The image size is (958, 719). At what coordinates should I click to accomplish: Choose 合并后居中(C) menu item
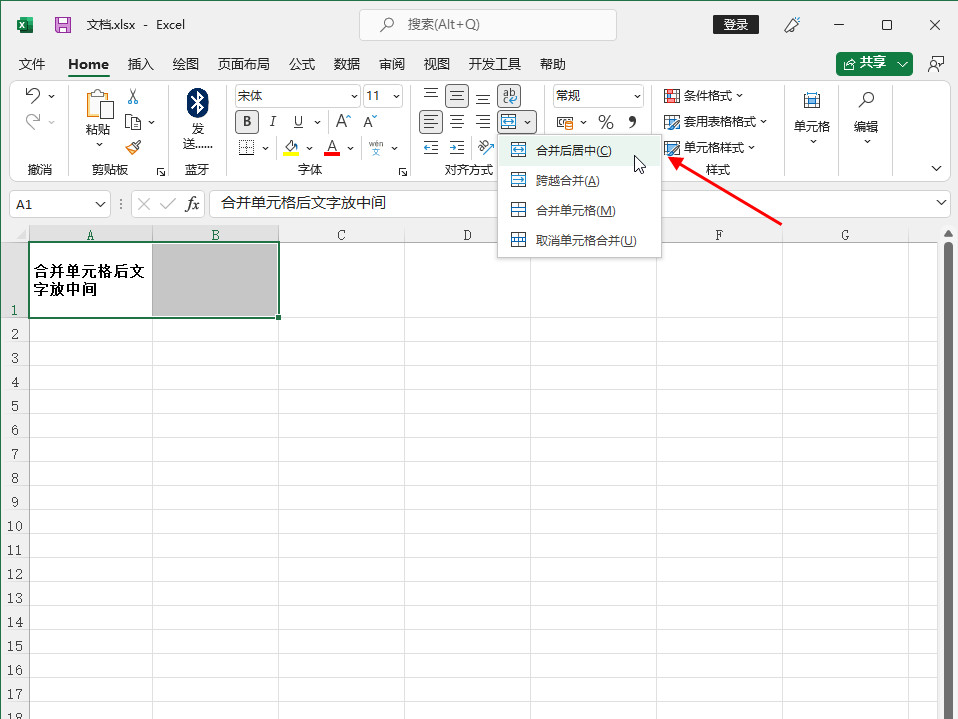pyautogui.click(x=579, y=150)
